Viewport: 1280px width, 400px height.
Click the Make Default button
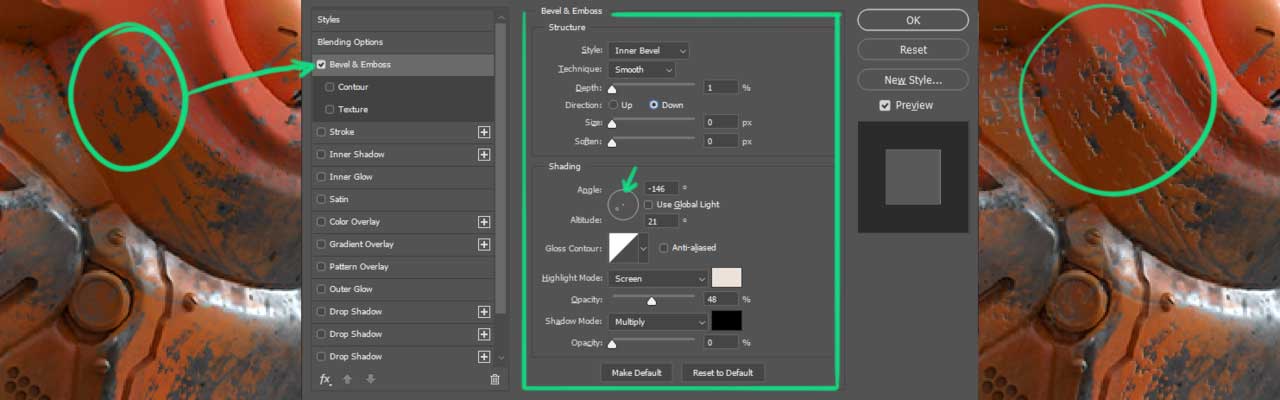pos(636,372)
